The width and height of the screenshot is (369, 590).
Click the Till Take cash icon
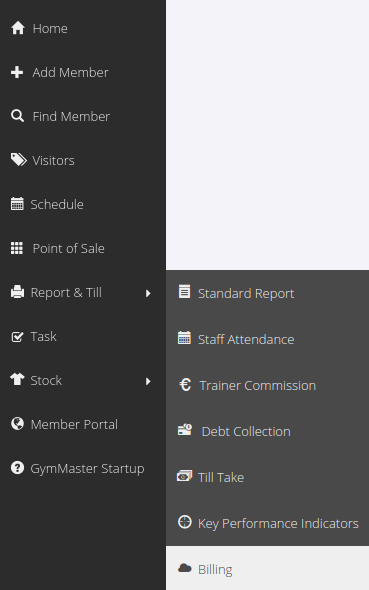[x=184, y=476]
